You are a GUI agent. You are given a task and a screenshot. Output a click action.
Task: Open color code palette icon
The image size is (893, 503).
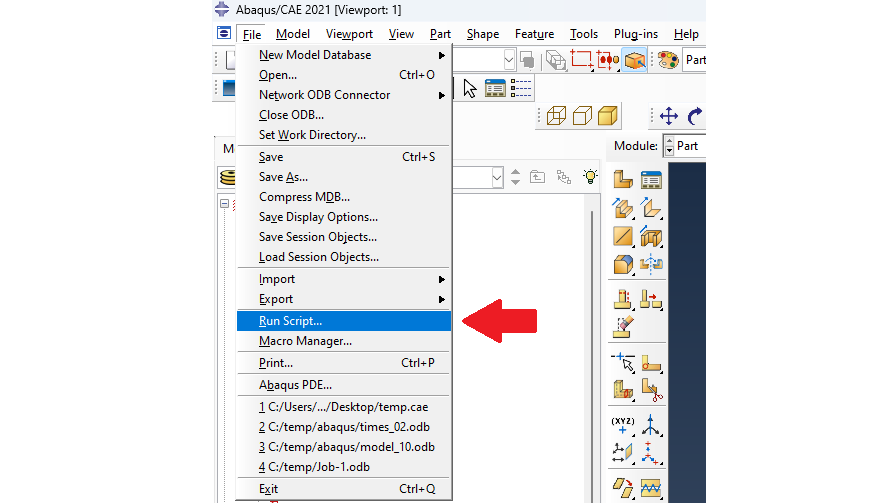668,60
